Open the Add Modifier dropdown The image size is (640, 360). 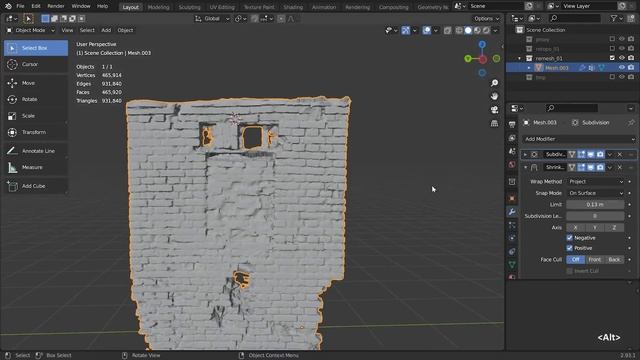579,139
